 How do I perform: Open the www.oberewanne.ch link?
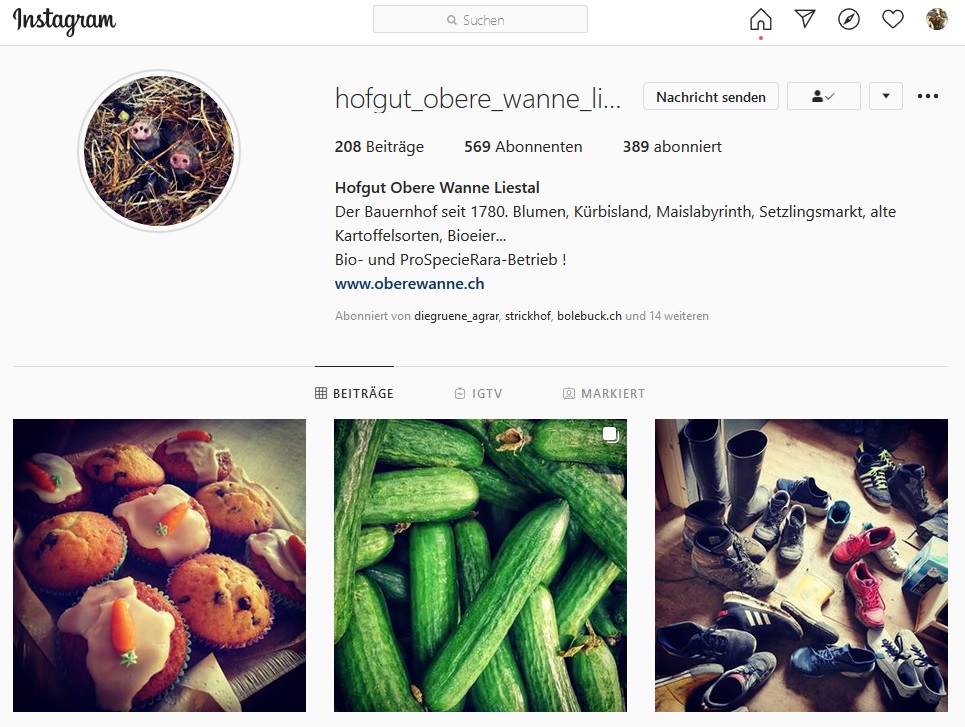click(409, 284)
